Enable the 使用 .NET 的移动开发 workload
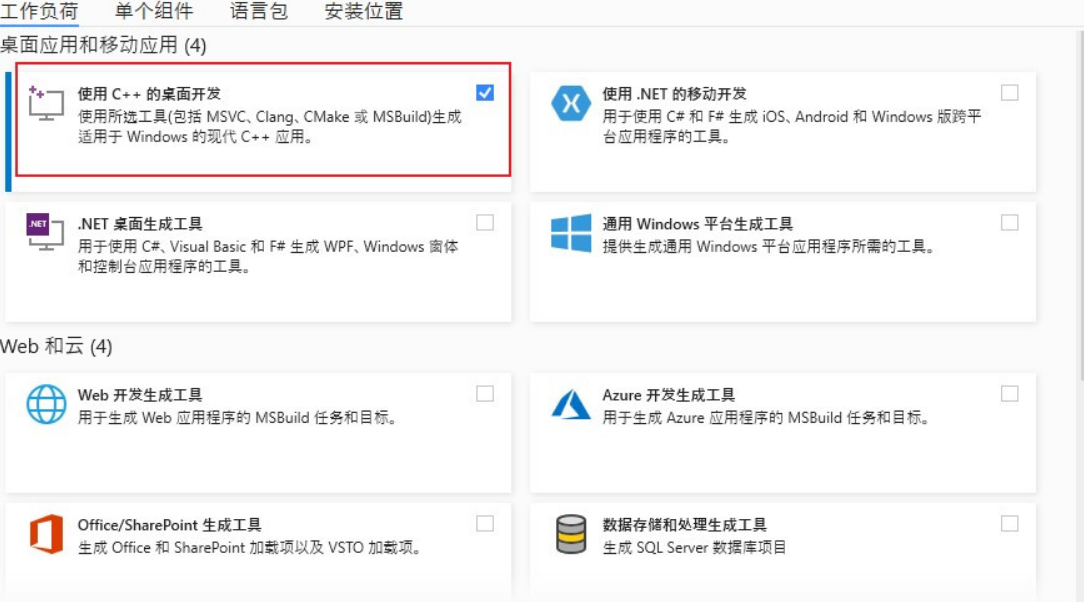 coord(1010,91)
